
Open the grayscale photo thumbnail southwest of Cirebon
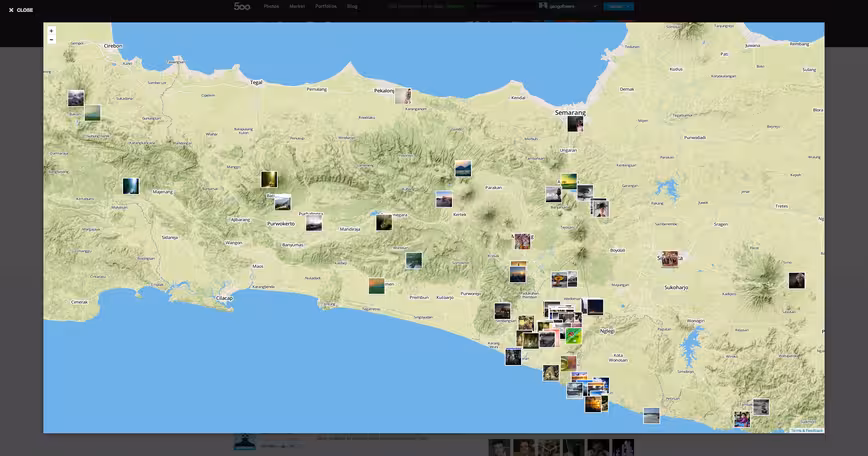coord(76,98)
